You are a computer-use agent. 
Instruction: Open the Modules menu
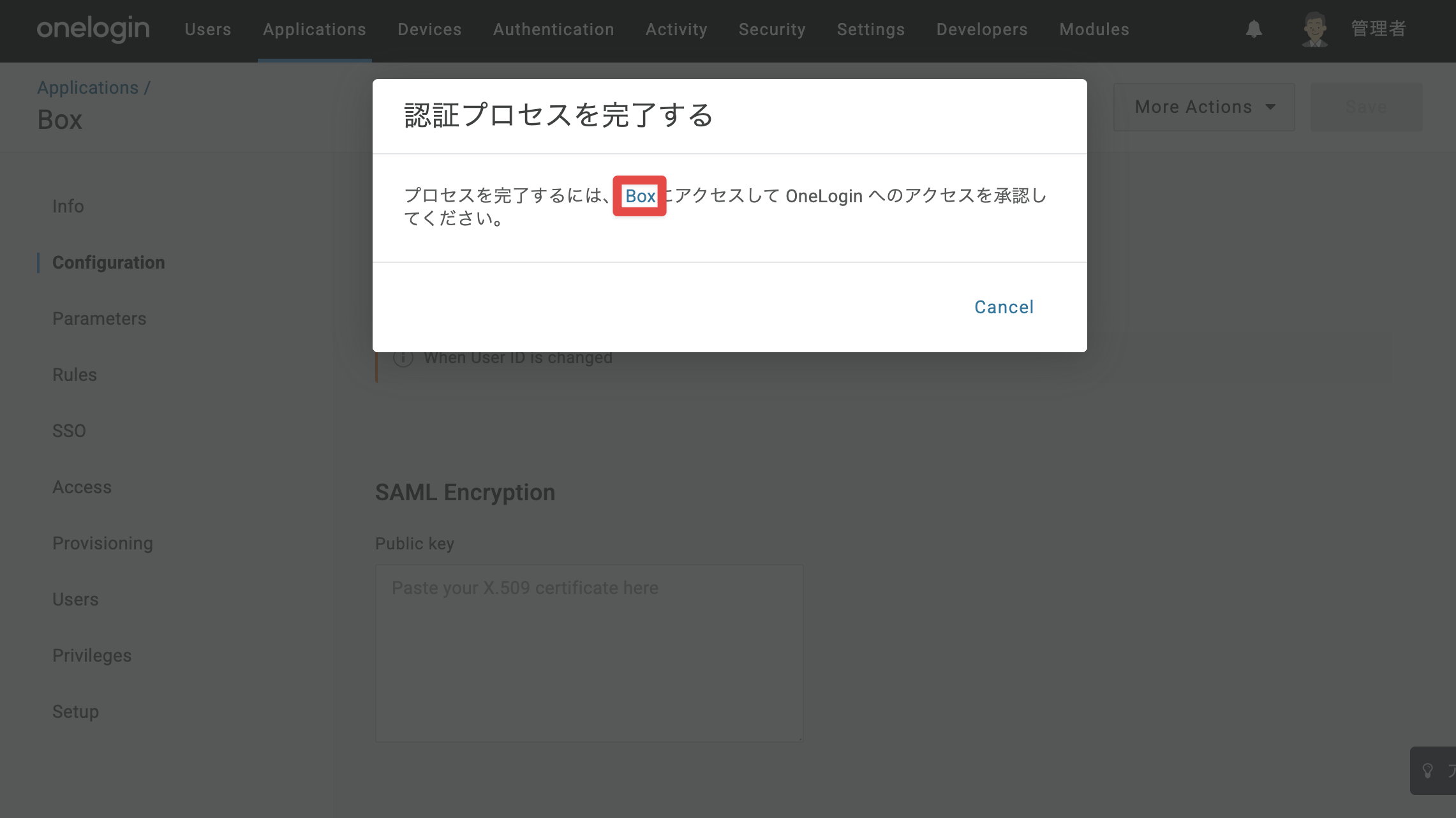(x=1094, y=29)
